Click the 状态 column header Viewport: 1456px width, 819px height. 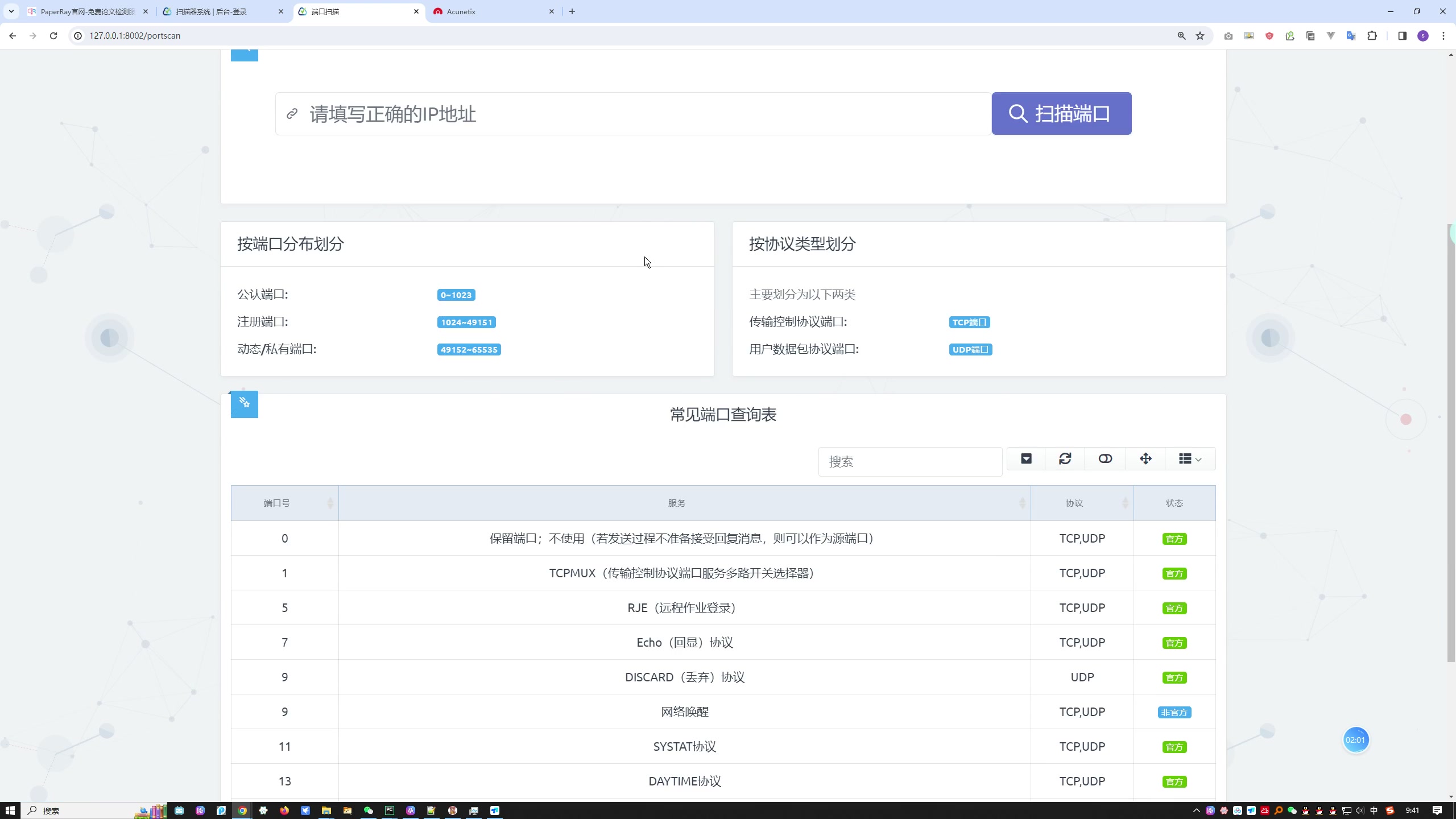point(1174,503)
